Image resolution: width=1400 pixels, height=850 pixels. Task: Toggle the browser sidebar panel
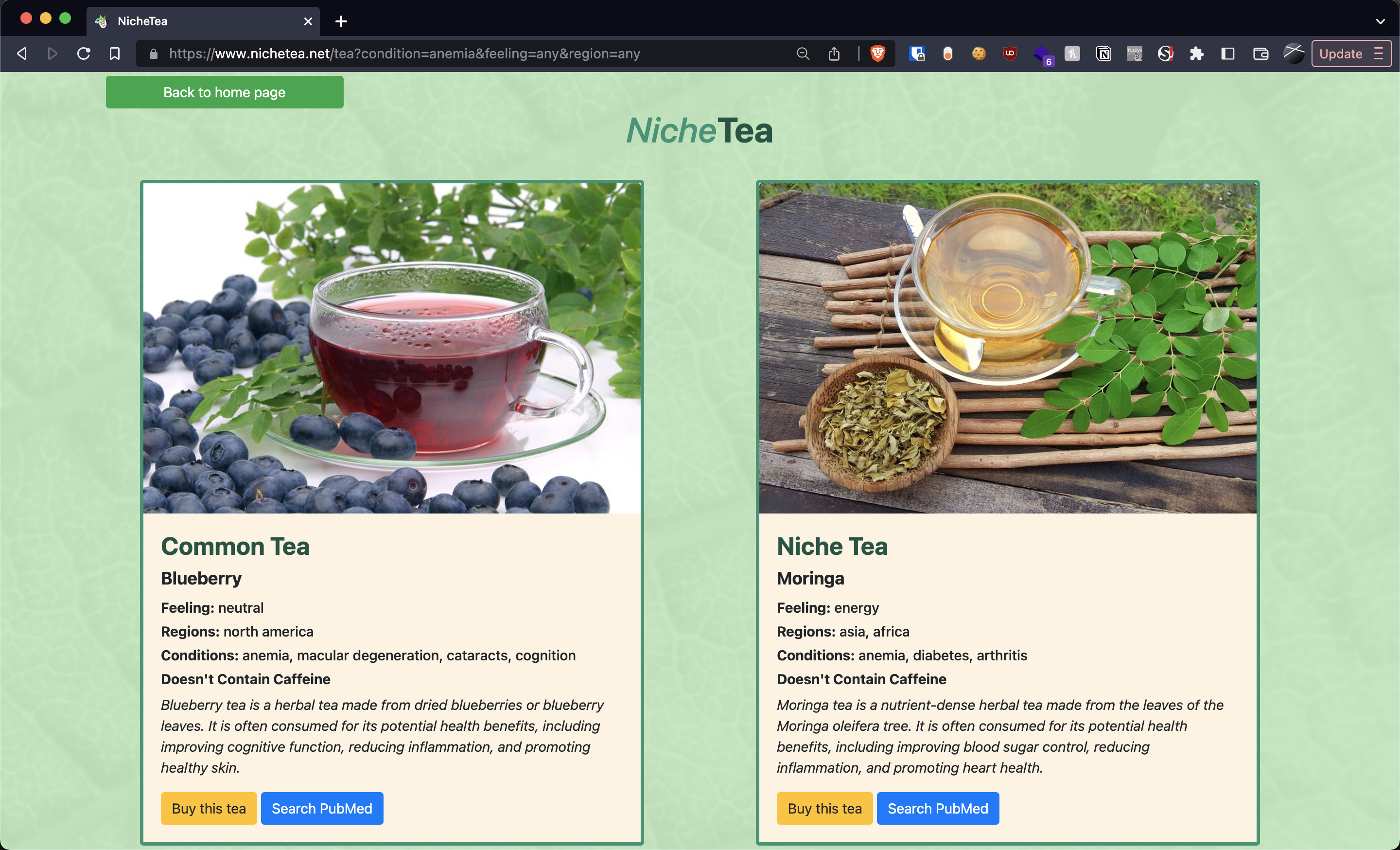tap(1228, 53)
